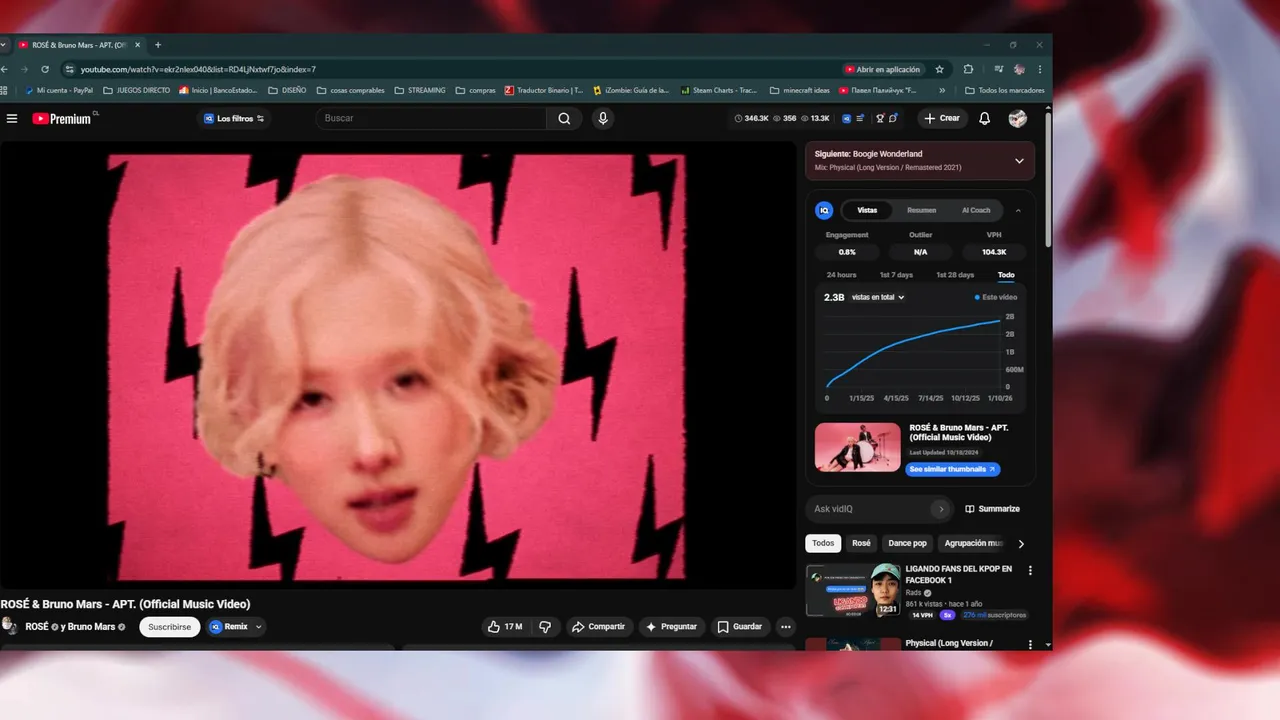Like the video with thumbs-up 17 M
This screenshot has height=720, width=1280.
pyautogui.click(x=505, y=627)
